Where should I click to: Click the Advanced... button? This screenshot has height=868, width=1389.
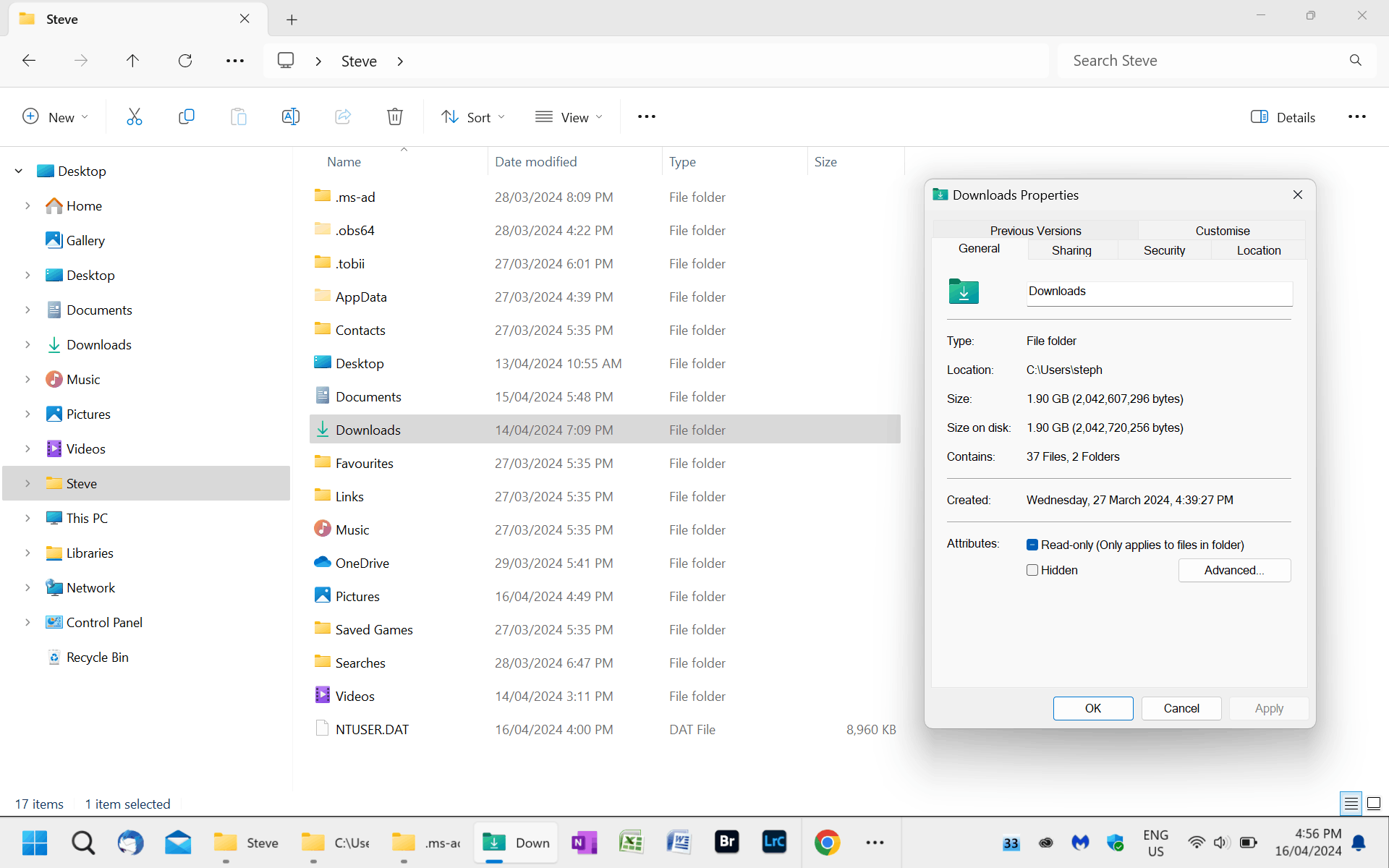click(x=1234, y=570)
